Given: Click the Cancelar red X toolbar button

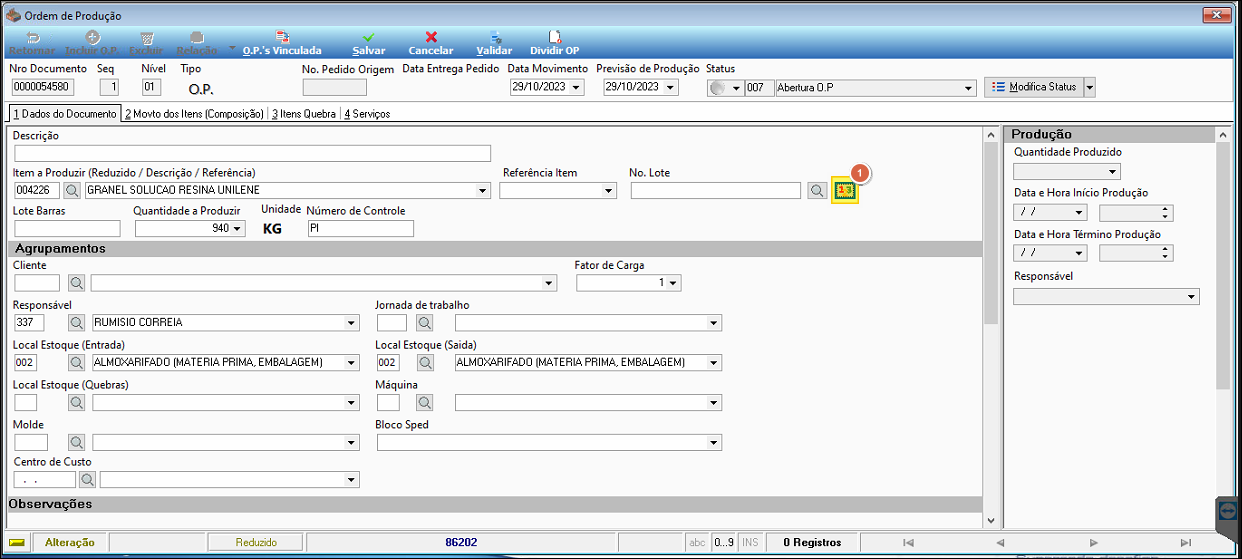Looking at the screenshot, I should pyautogui.click(x=431, y=43).
